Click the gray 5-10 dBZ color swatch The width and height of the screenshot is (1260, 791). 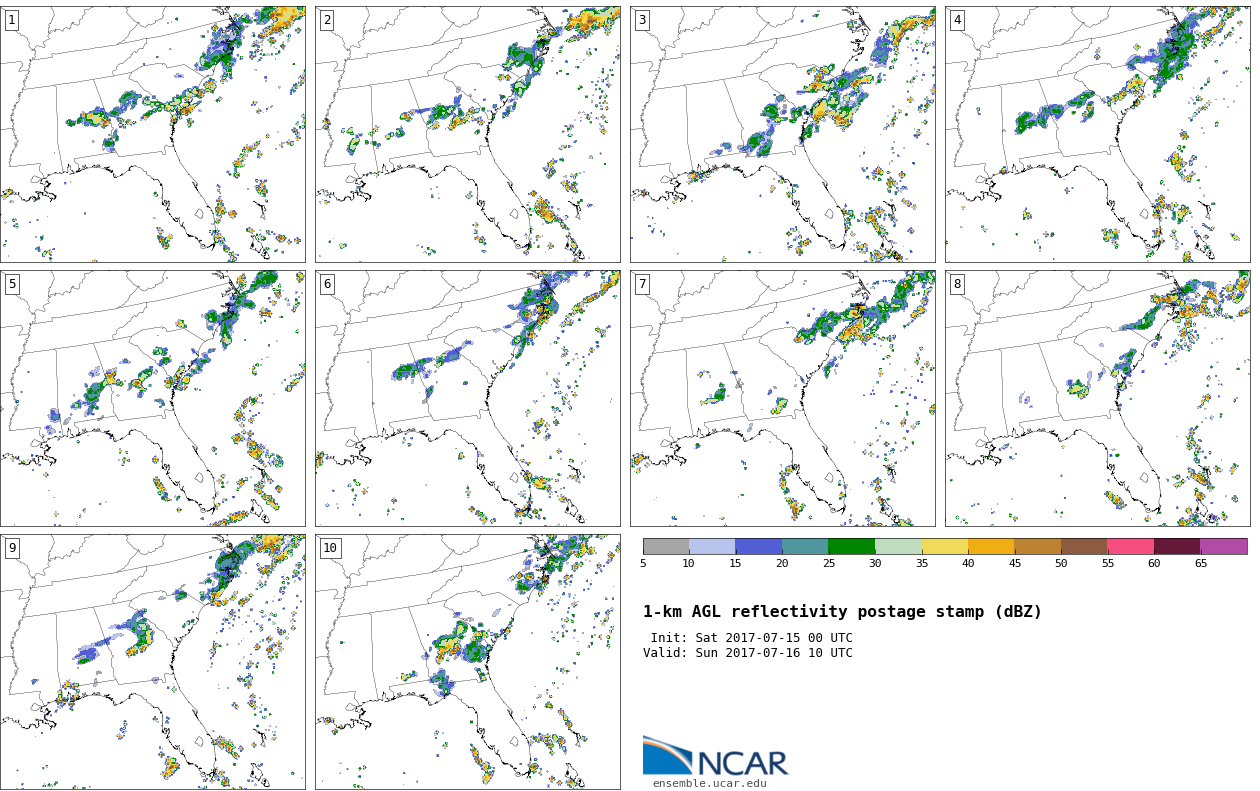(666, 546)
